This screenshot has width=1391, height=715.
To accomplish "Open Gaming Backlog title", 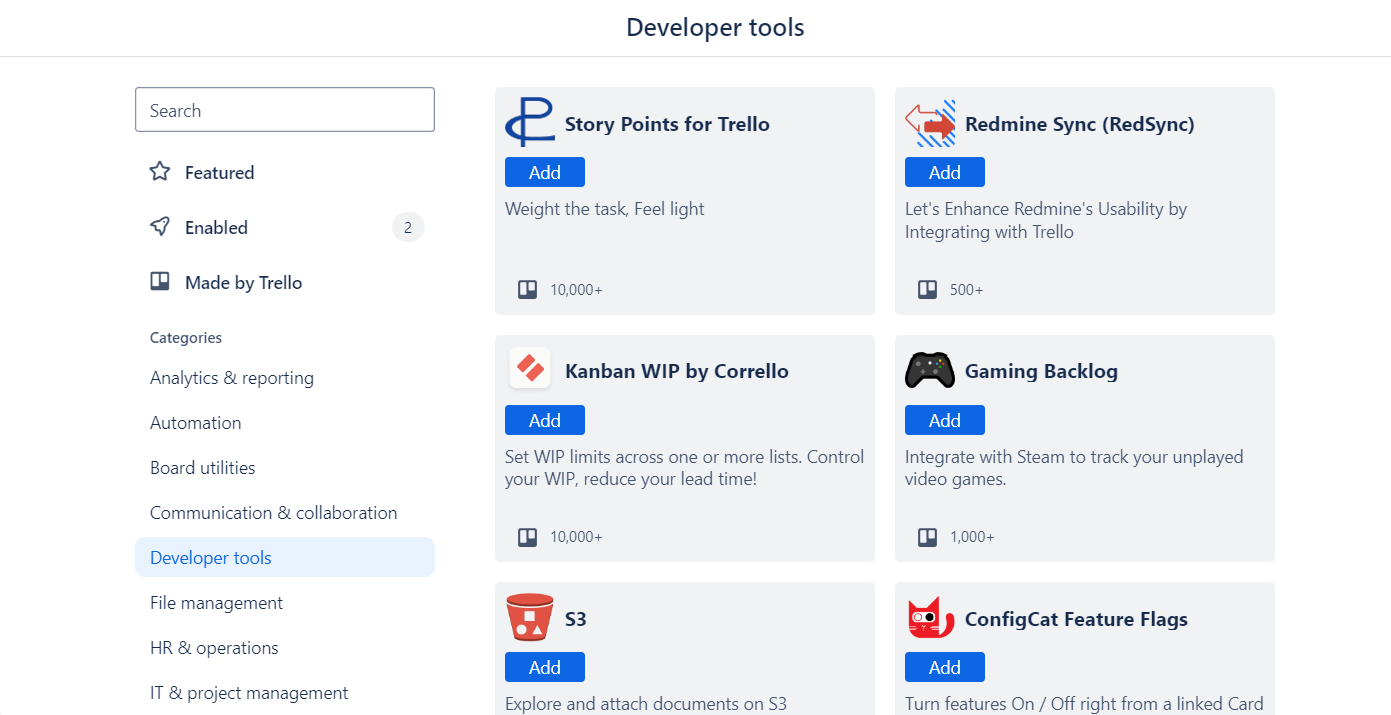I will click(1041, 371).
